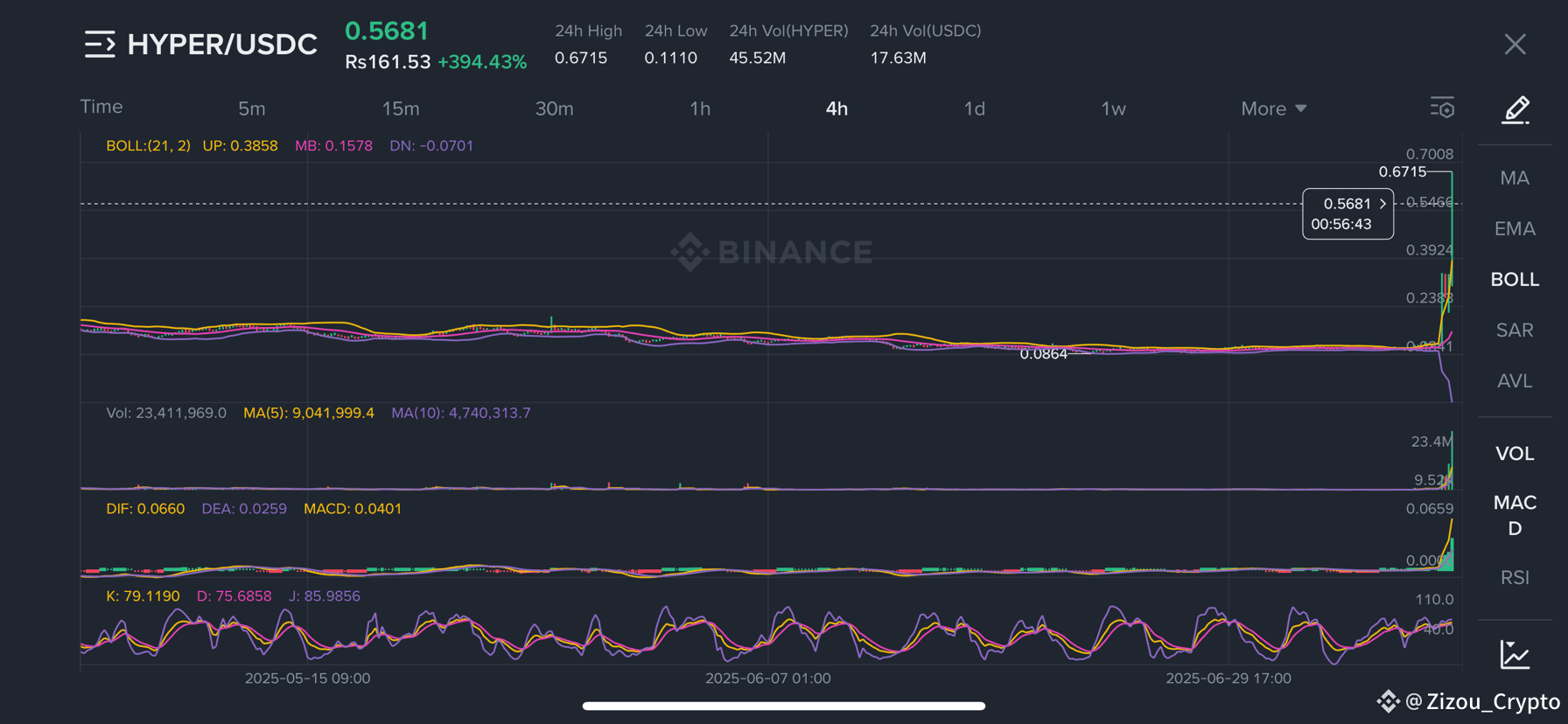Toggle the MACD sub-indicator

tap(1515, 515)
